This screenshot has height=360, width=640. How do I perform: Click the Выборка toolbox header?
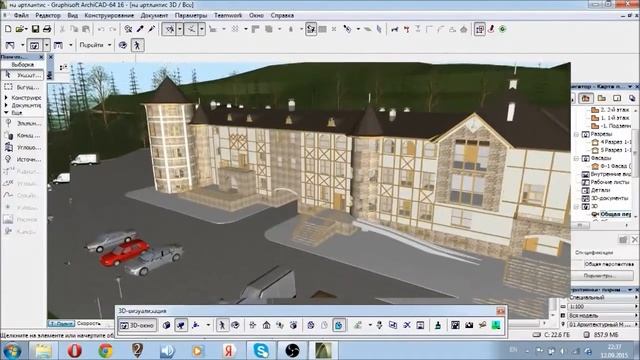23,64
